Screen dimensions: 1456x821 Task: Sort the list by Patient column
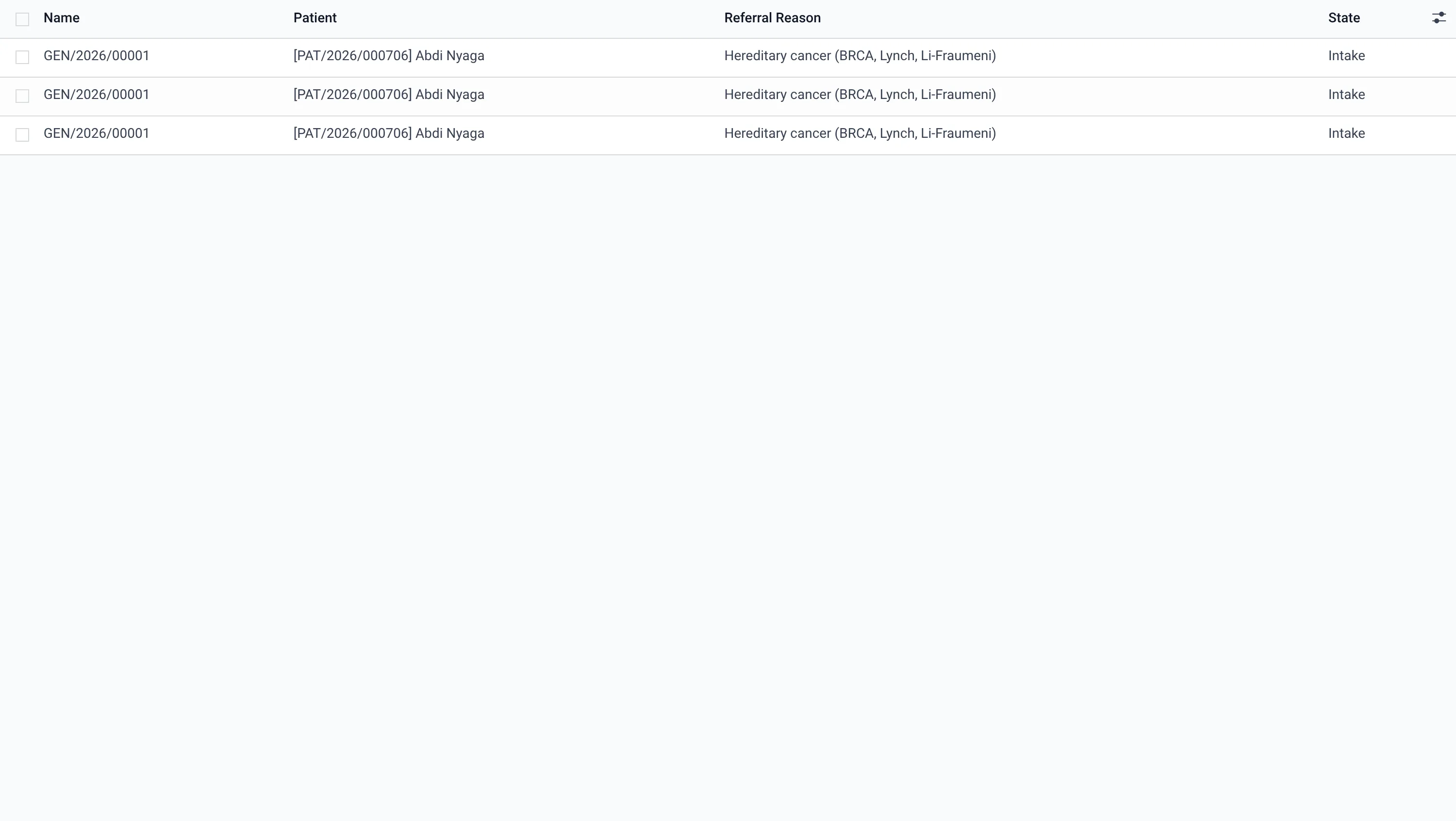tap(315, 18)
